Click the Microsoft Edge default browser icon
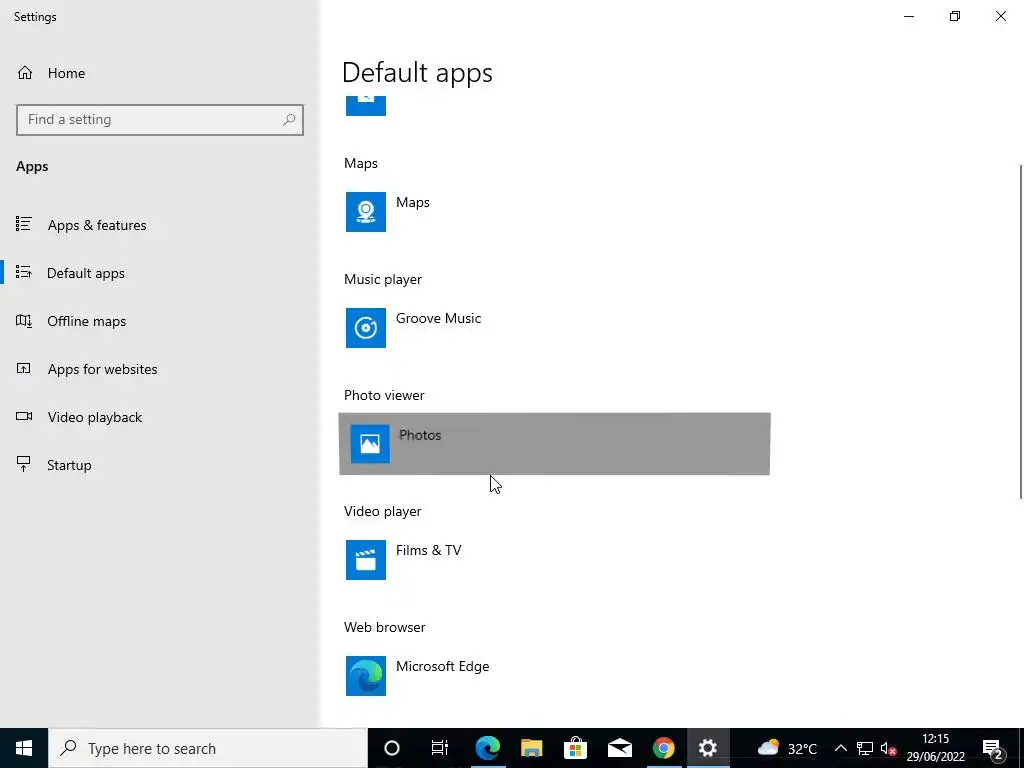The height and width of the screenshot is (768, 1024). point(366,676)
